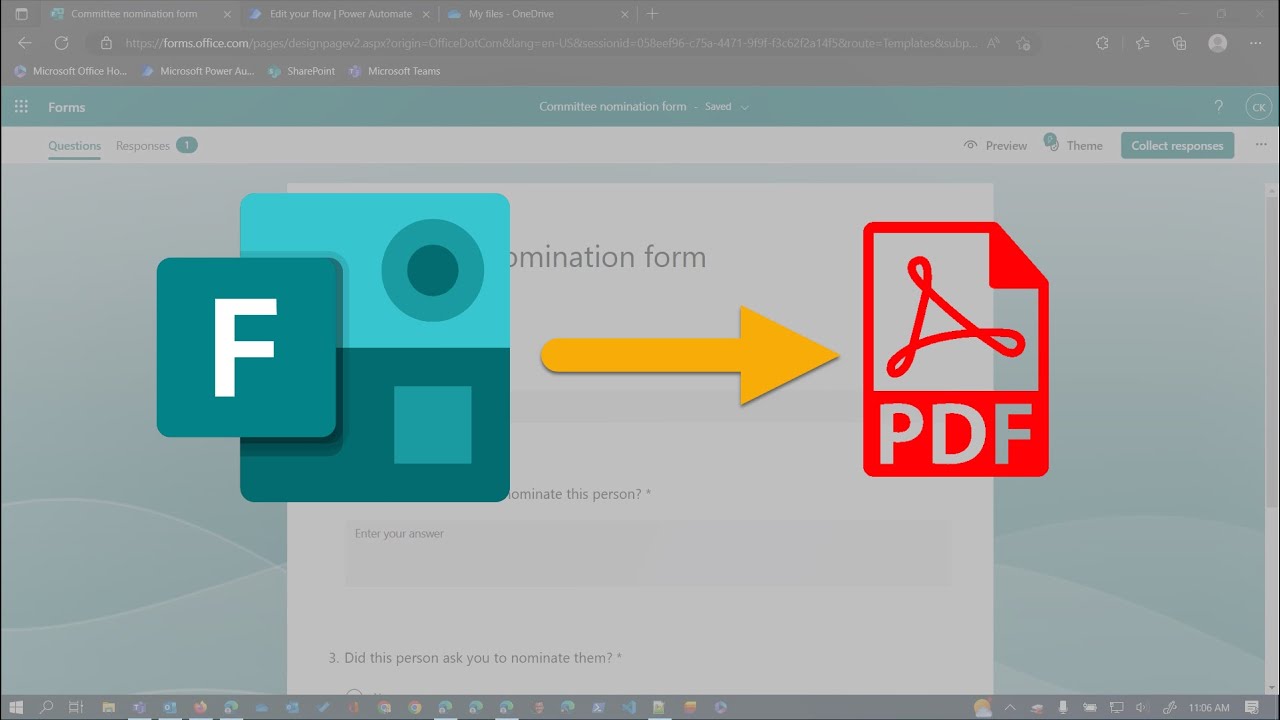Open browser extensions puzzle icon

click(x=1102, y=43)
